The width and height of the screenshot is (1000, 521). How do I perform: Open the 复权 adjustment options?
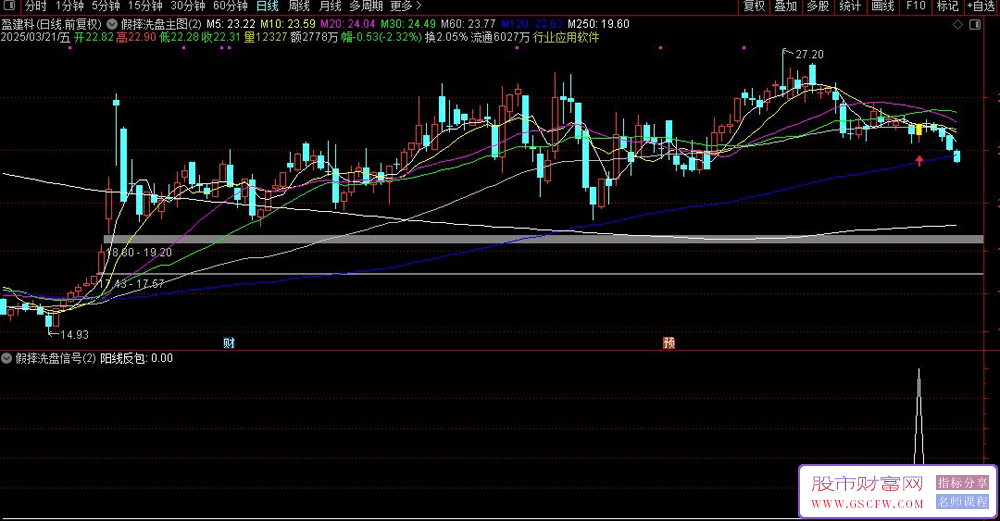click(754, 6)
